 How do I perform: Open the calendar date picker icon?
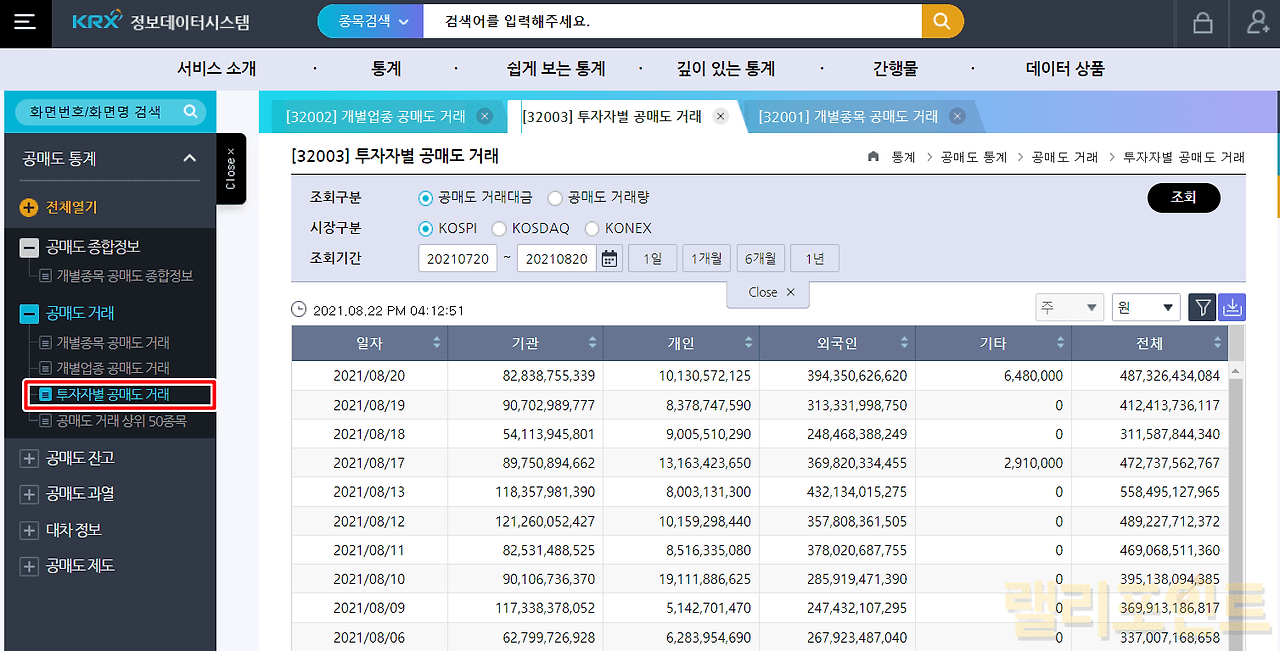tap(609, 259)
